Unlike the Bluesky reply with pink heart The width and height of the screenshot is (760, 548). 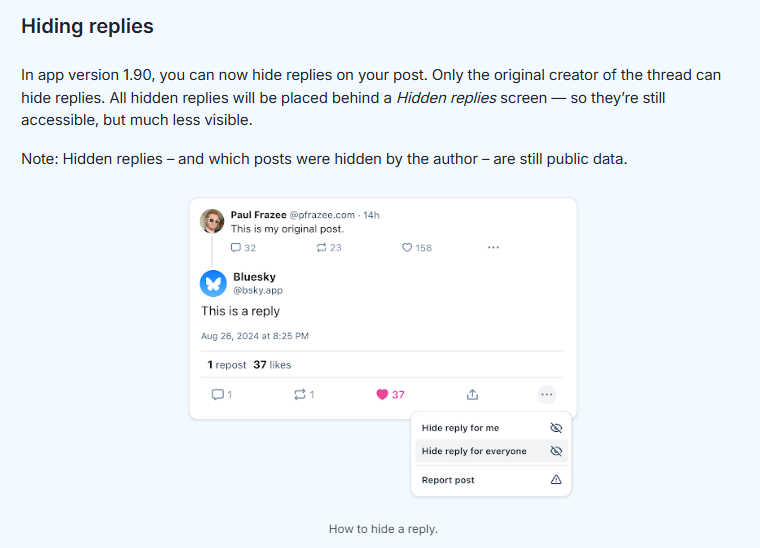pyautogui.click(x=382, y=395)
